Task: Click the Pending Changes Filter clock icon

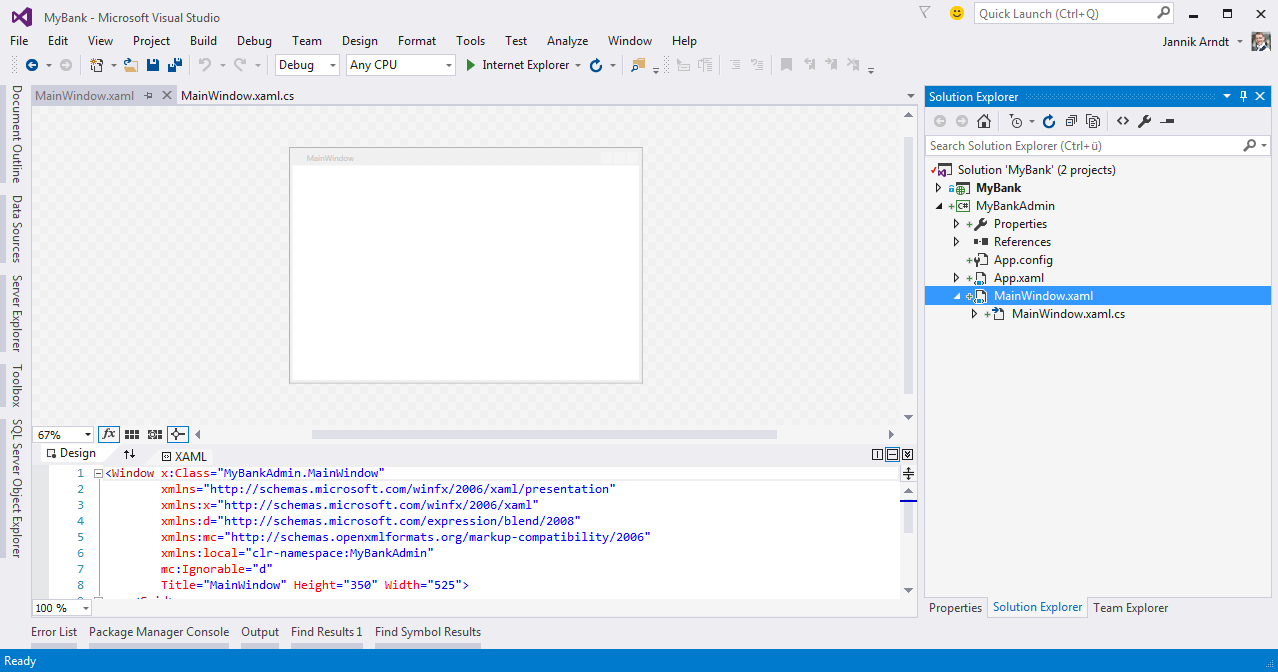Action: click(1016, 121)
